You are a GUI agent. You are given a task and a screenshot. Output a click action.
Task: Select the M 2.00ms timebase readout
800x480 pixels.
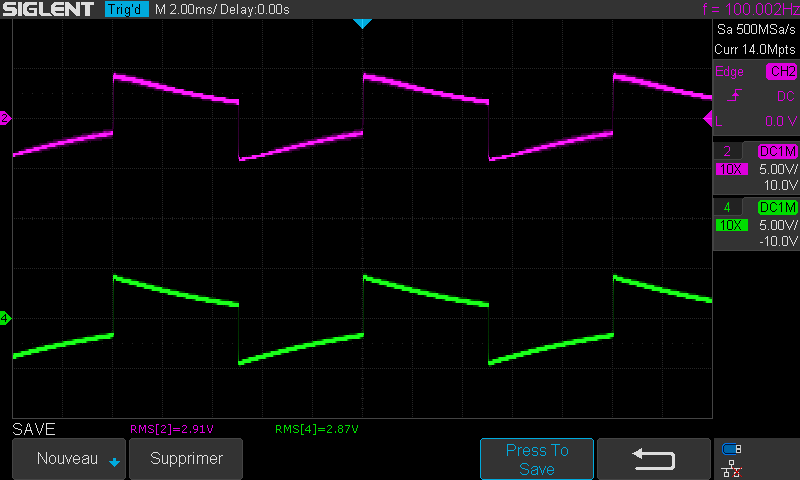185,9
